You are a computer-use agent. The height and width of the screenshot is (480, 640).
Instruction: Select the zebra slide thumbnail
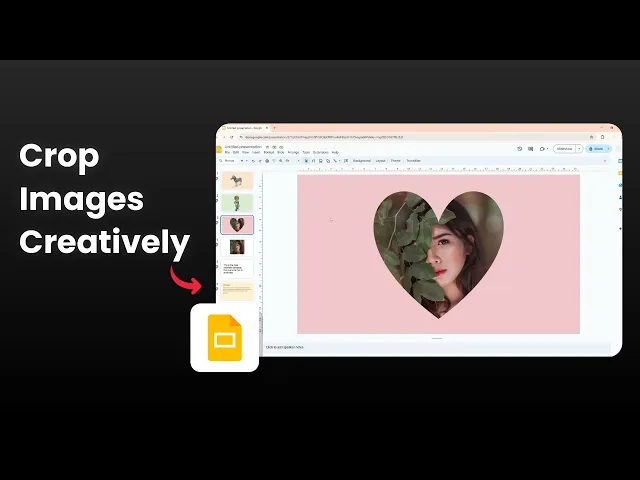pos(237,180)
